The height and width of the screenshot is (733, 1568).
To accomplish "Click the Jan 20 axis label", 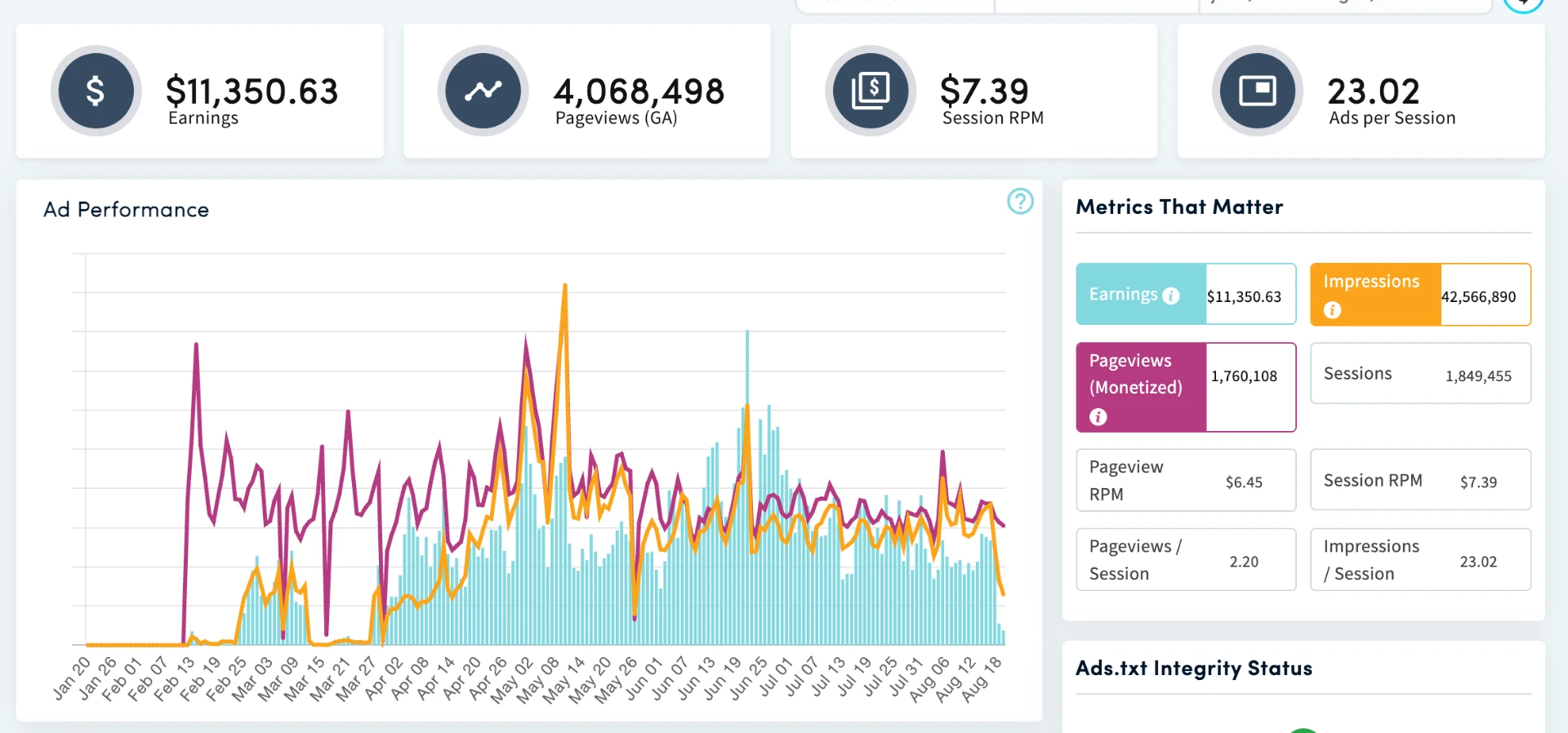I will pos(71,678).
